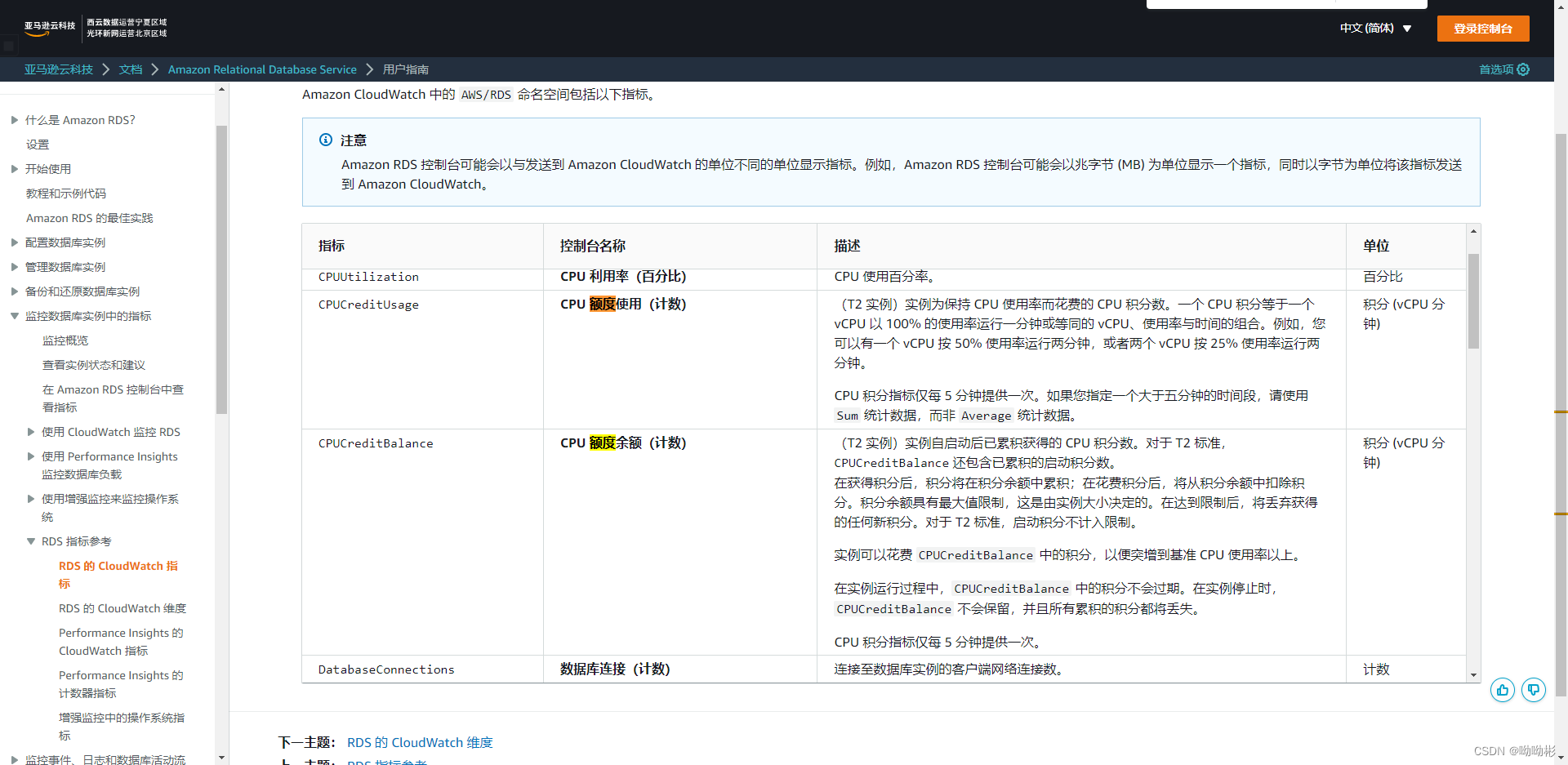Image resolution: width=1568 pixels, height=765 pixels.
Task: Click table scrollbar down arrow
Action: 1473,675
